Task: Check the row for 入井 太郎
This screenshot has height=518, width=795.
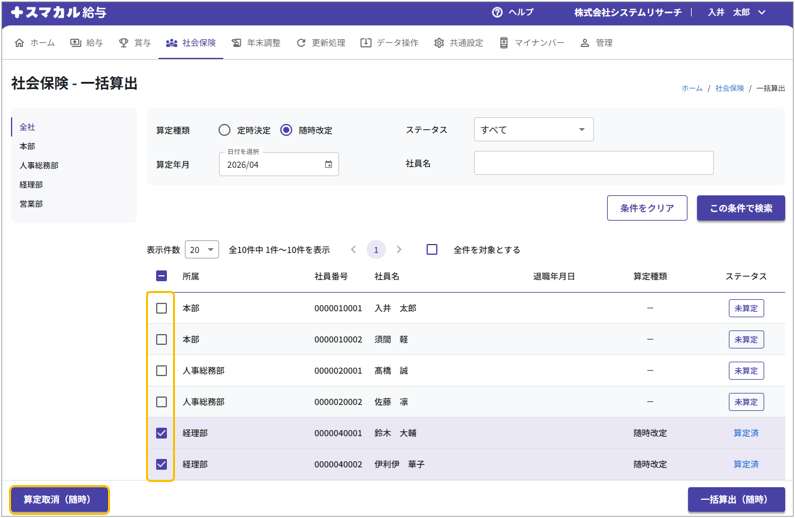Action: point(162,309)
